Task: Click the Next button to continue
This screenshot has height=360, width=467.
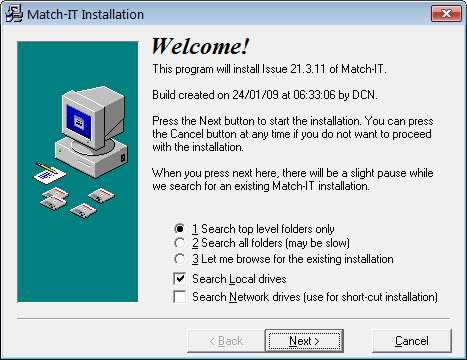Action: (x=304, y=341)
